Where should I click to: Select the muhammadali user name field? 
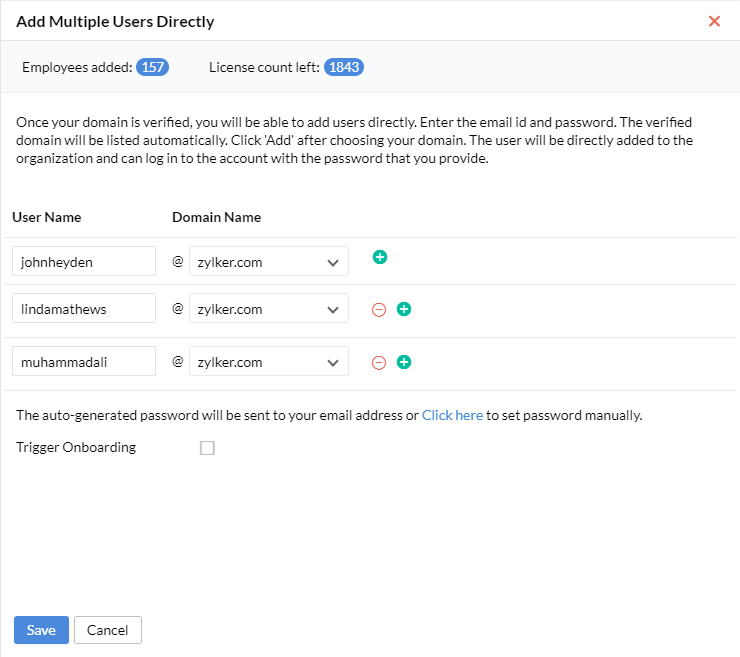(x=84, y=362)
